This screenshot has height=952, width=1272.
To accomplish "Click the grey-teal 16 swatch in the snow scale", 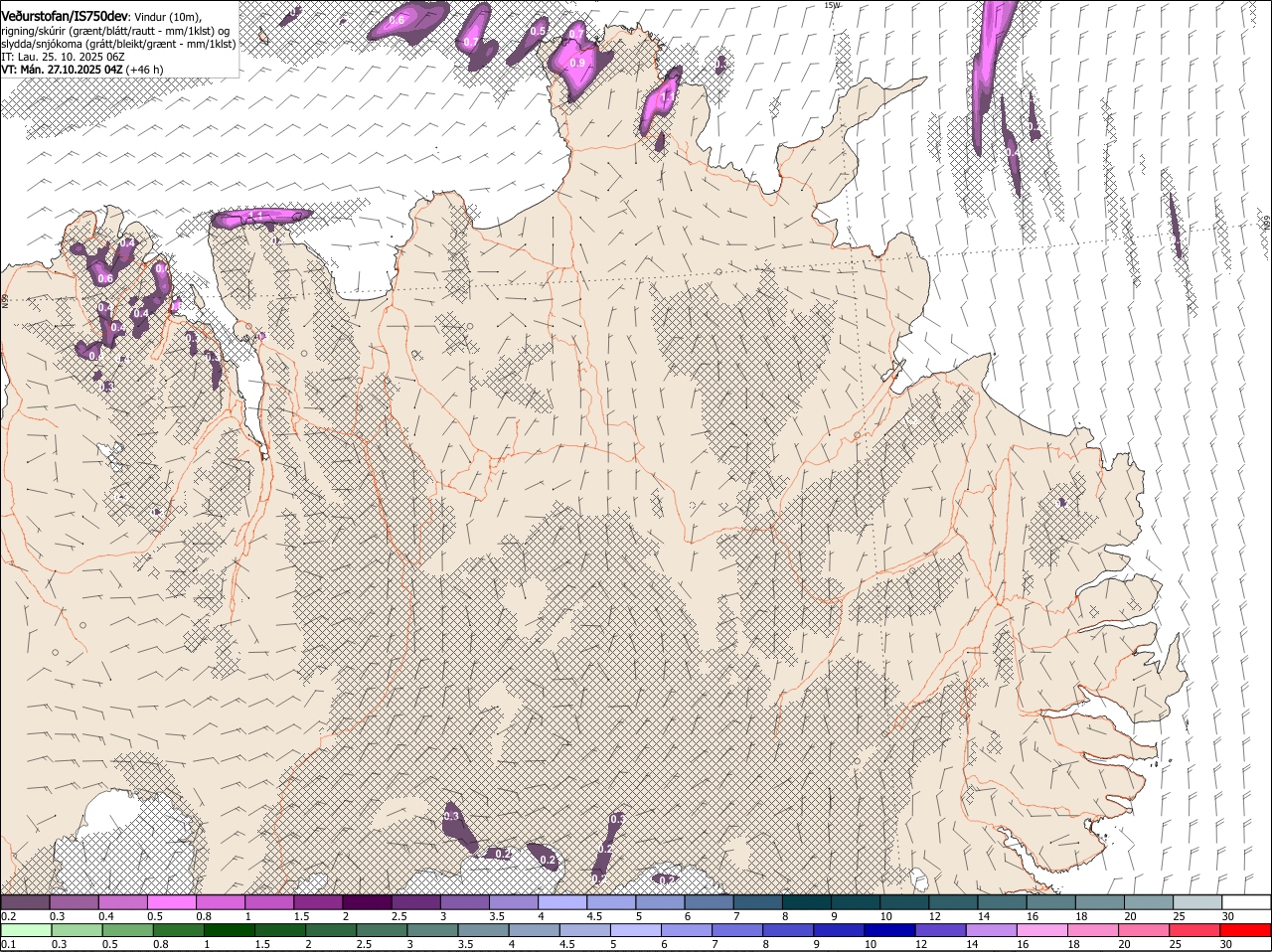I will (x=1049, y=901).
